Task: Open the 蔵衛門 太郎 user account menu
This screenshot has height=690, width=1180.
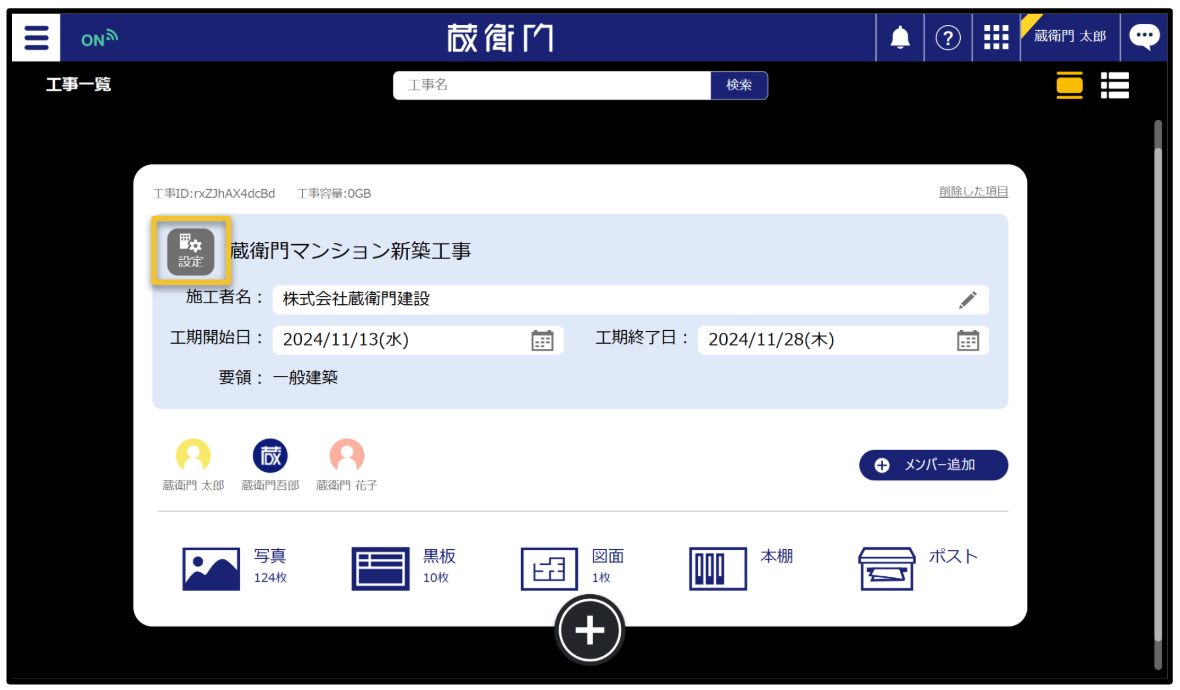Action: pos(1069,37)
